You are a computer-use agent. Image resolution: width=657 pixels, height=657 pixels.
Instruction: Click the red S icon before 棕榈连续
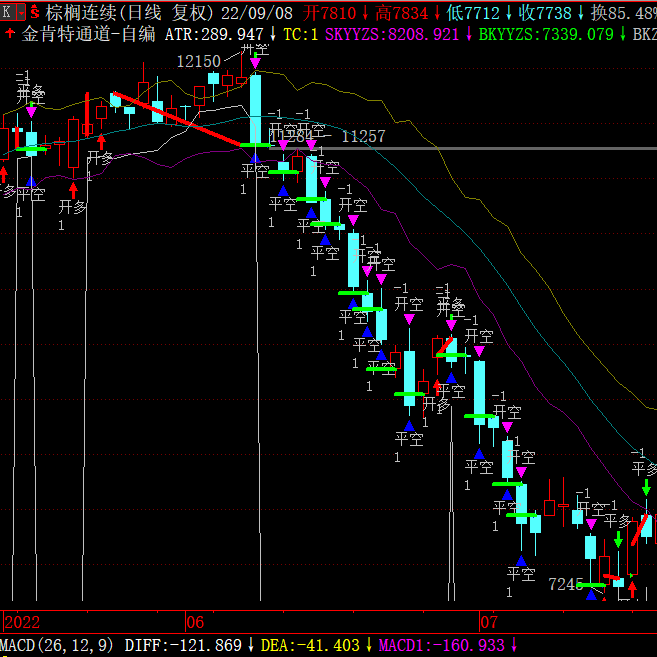coord(35,12)
